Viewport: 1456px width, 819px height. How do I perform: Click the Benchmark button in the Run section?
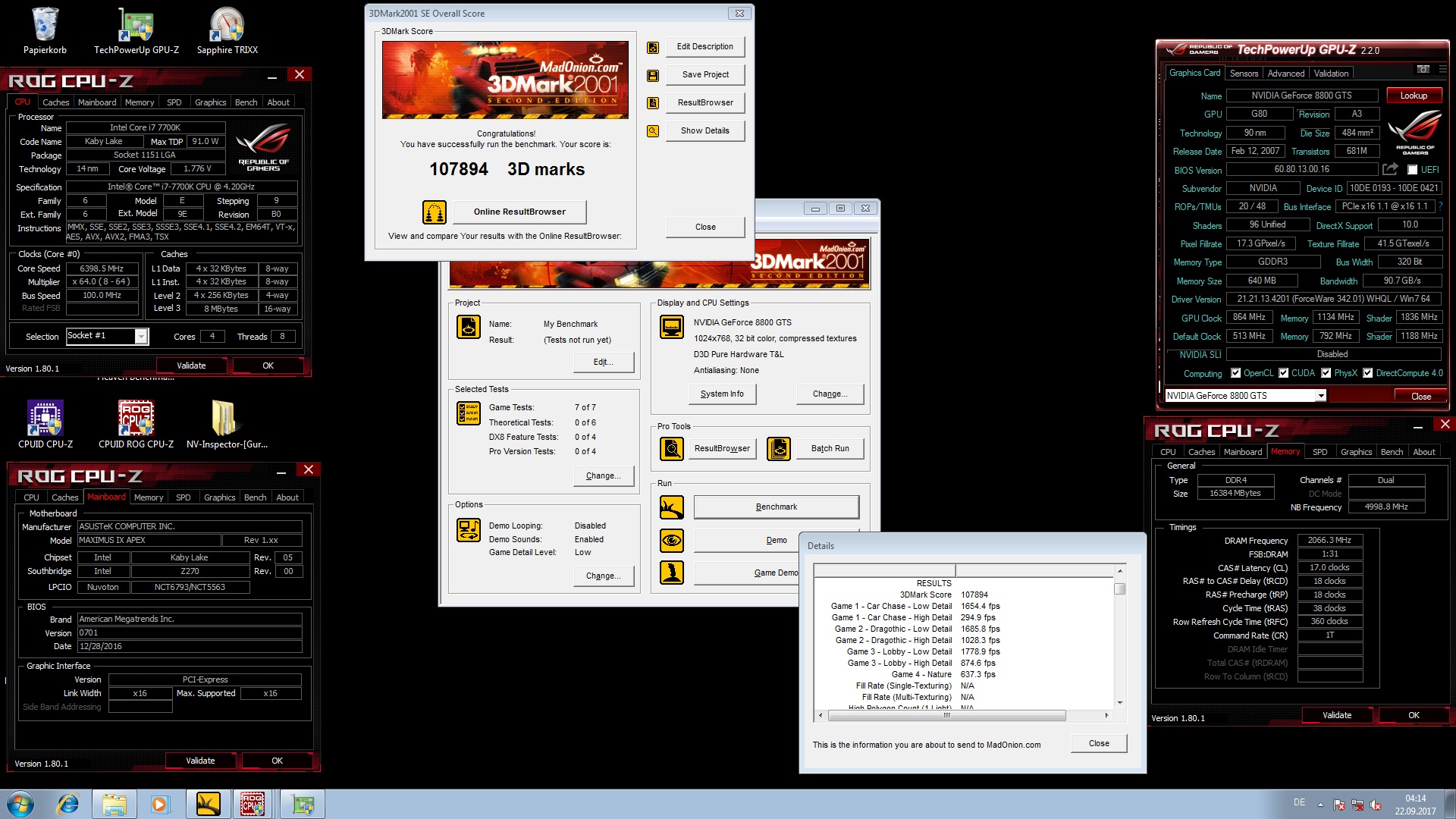click(x=777, y=507)
